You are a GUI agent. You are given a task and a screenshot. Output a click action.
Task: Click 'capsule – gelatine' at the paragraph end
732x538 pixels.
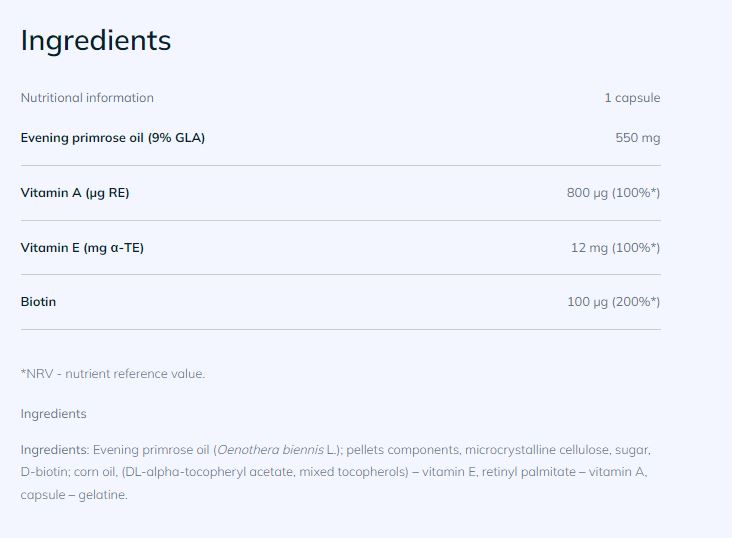(x=74, y=494)
